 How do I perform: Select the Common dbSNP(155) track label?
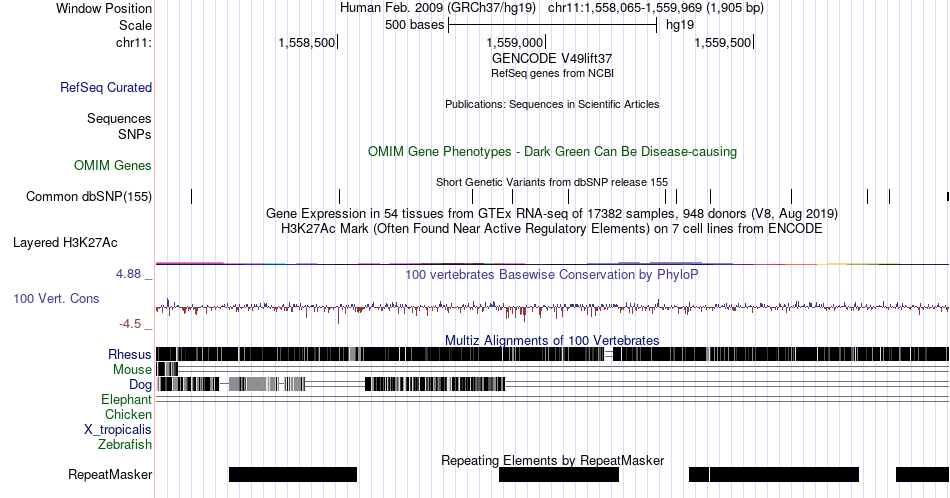click(89, 196)
